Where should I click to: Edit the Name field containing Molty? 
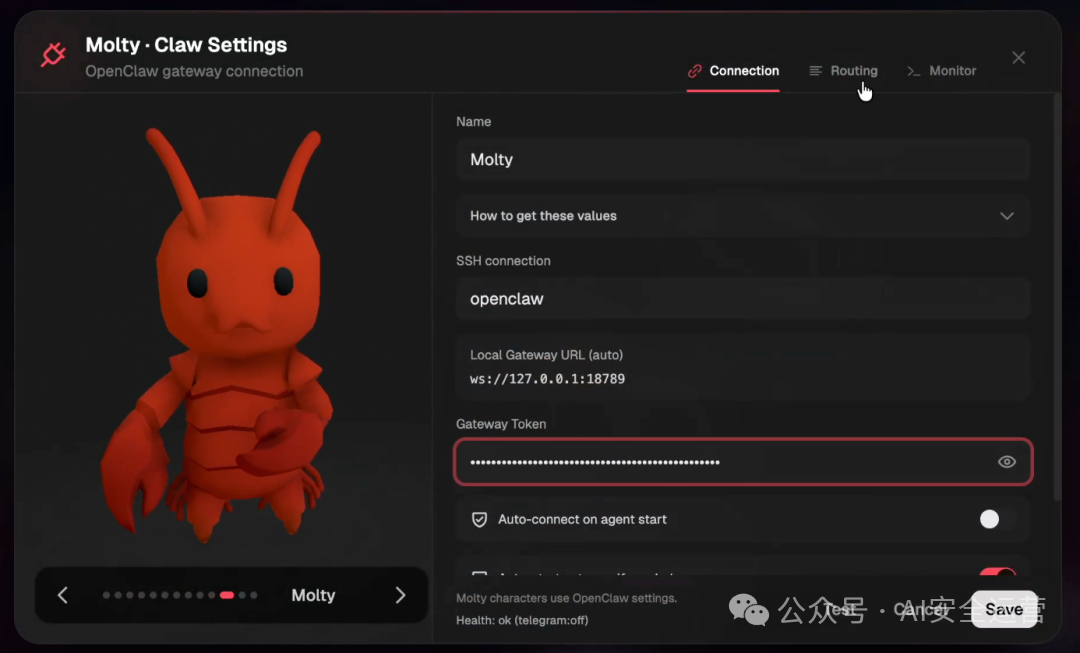[742, 159]
